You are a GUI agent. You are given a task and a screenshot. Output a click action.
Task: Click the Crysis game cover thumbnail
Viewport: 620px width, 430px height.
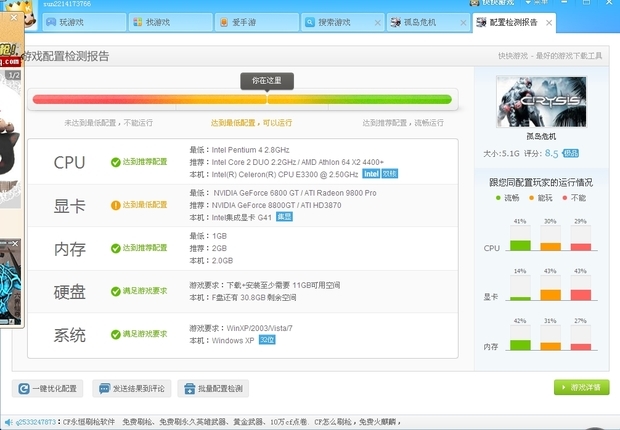pos(541,102)
